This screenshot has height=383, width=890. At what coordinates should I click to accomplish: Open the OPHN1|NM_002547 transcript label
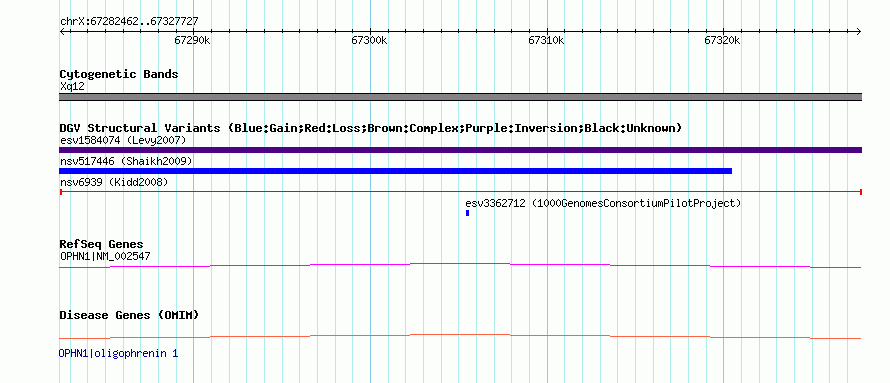tap(105, 256)
